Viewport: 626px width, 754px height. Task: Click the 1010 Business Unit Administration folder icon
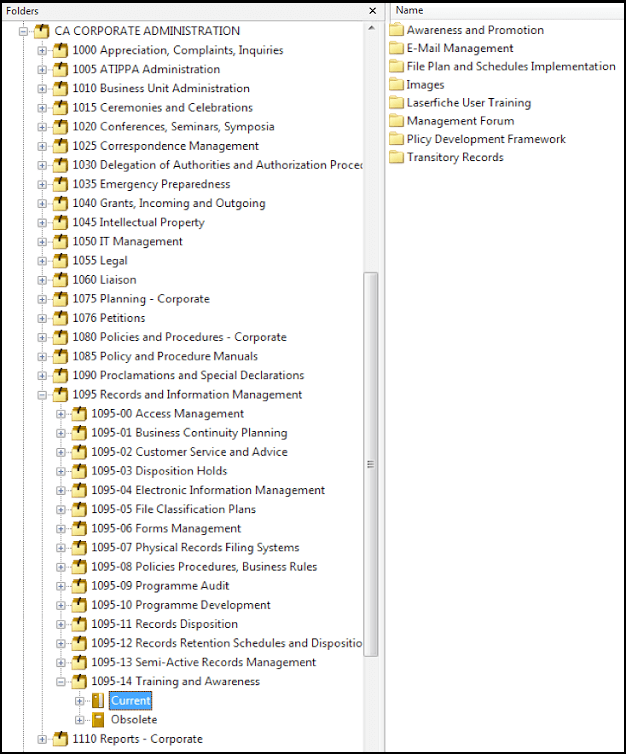(x=60, y=88)
